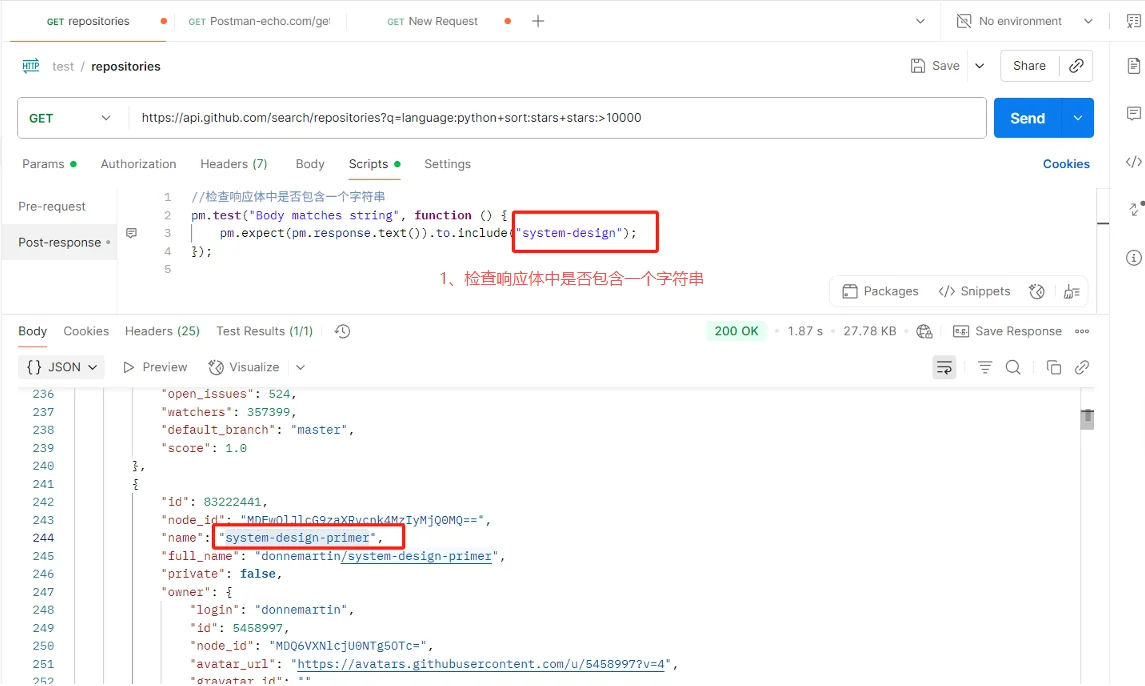Open the documentation icon in right sidebar
The height and width of the screenshot is (686, 1145).
coord(1133,66)
